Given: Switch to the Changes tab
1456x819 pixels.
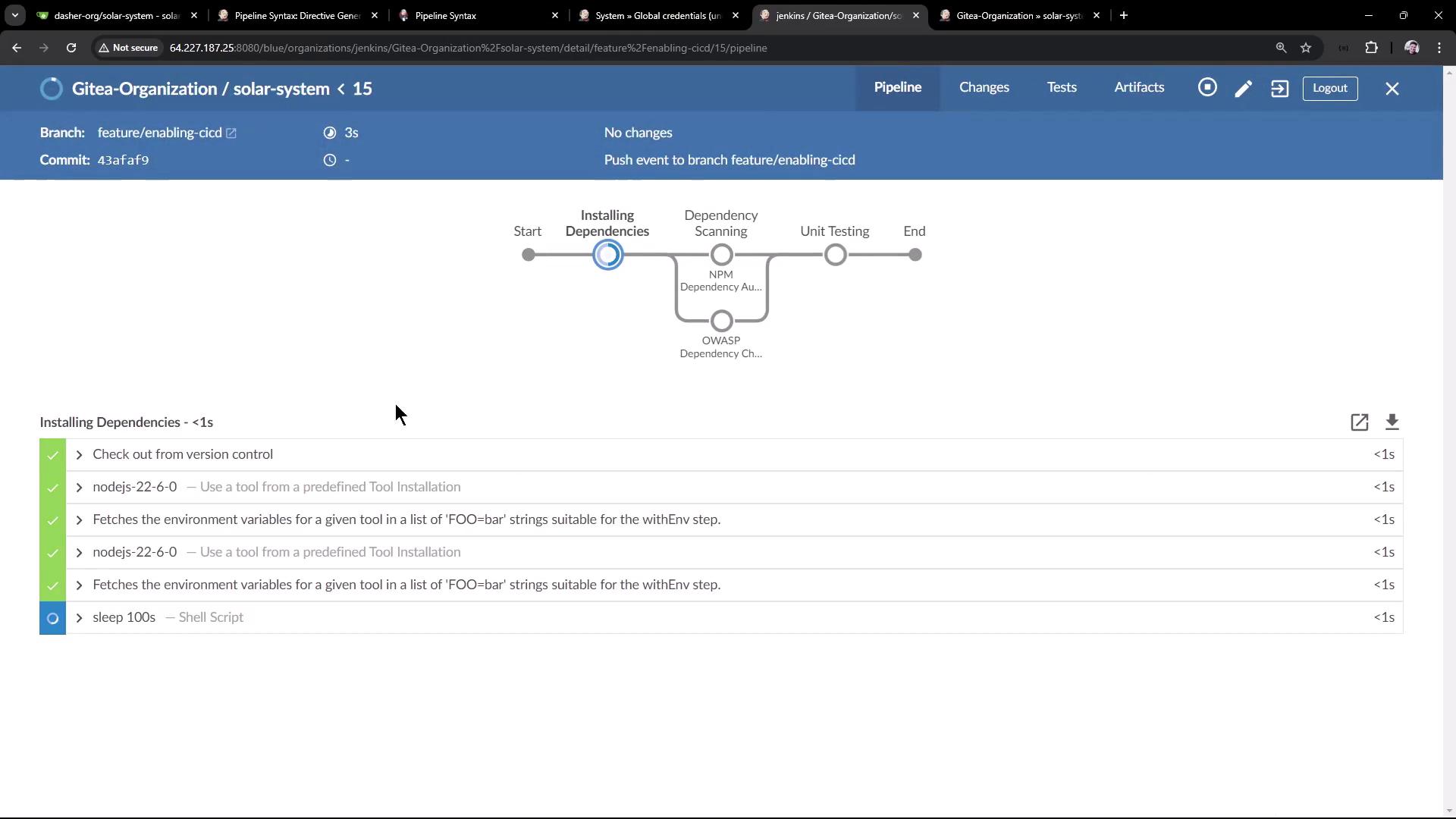Looking at the screenshot, I should [984, 88].
